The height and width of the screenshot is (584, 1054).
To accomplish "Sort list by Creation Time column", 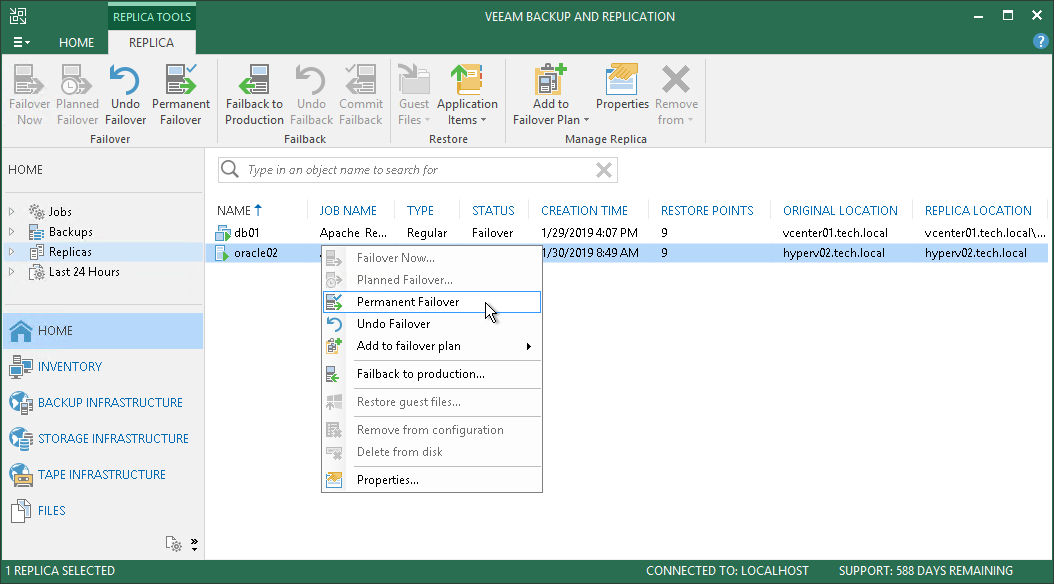I will coord(584,211).
